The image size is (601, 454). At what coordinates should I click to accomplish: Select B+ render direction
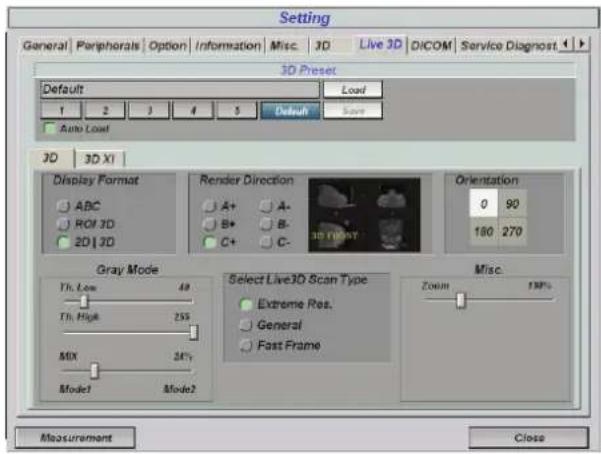(x=209, y=224)
